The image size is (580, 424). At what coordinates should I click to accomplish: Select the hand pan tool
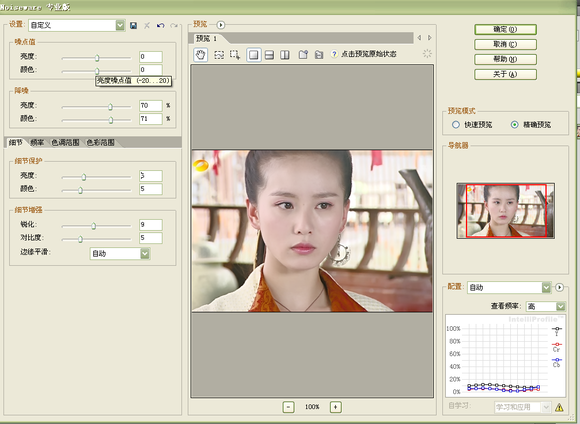pos(200,55)
